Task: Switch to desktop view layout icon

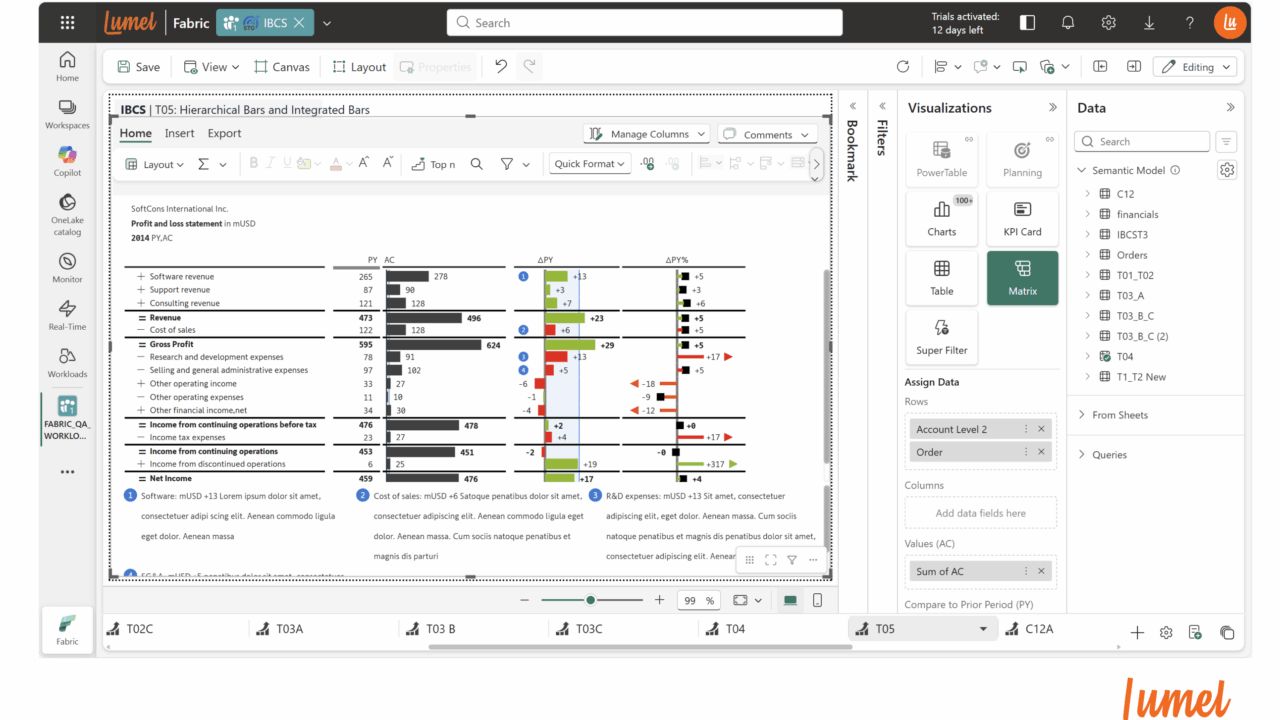Action: coord(791,600)
